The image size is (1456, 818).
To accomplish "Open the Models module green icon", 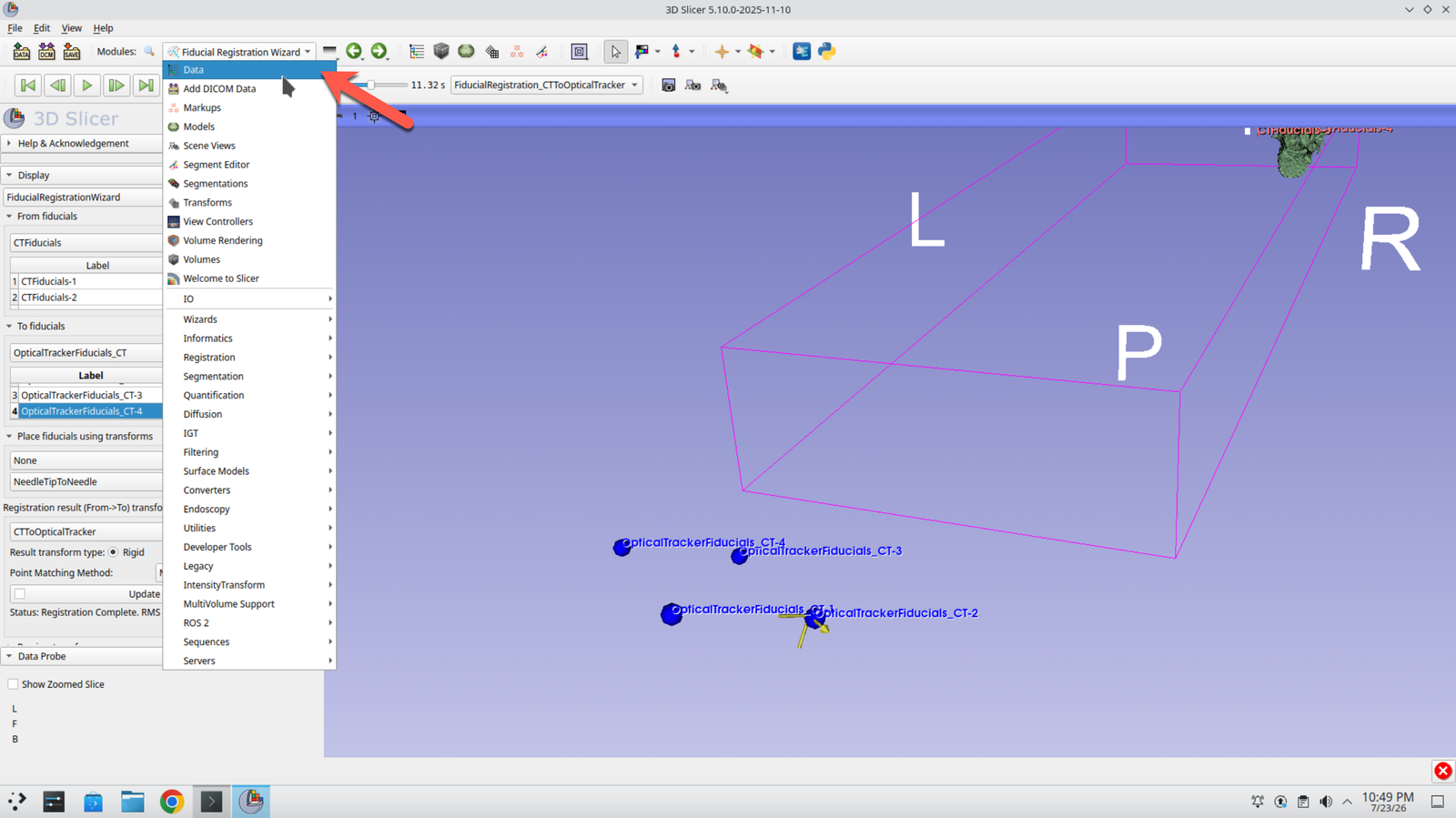I will [466, 52].
